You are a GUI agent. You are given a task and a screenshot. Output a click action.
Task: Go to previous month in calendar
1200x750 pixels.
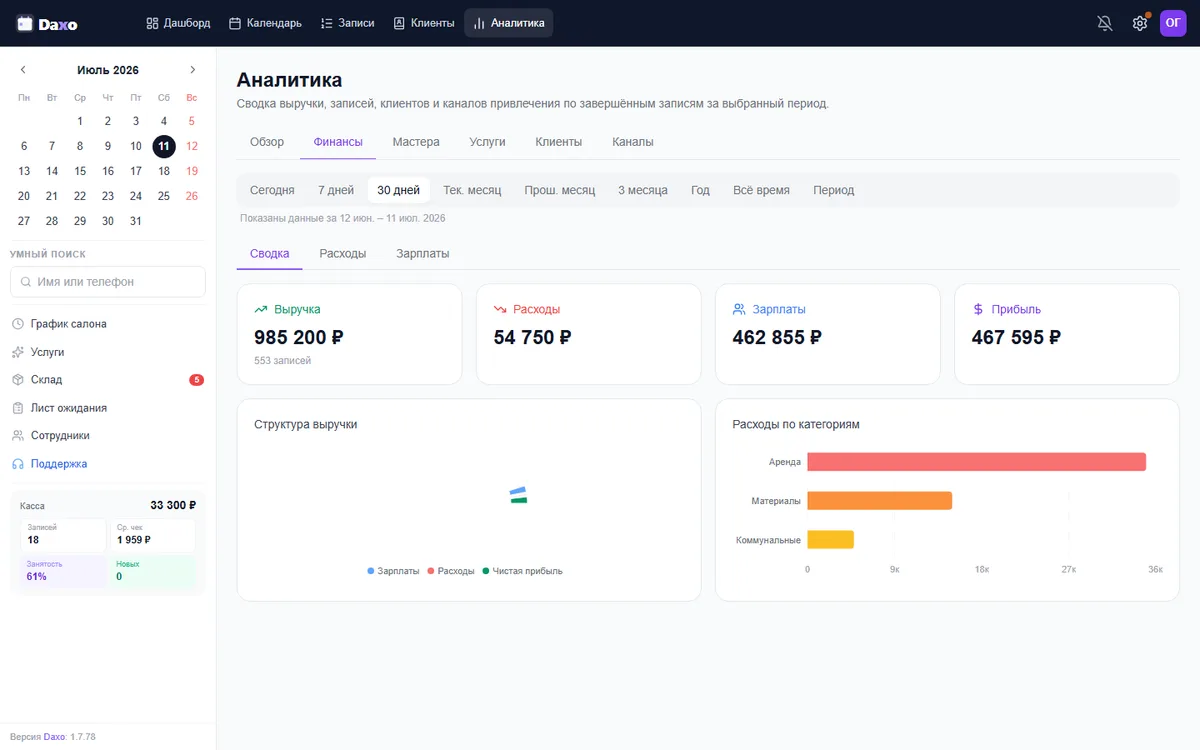coord(23,70)
